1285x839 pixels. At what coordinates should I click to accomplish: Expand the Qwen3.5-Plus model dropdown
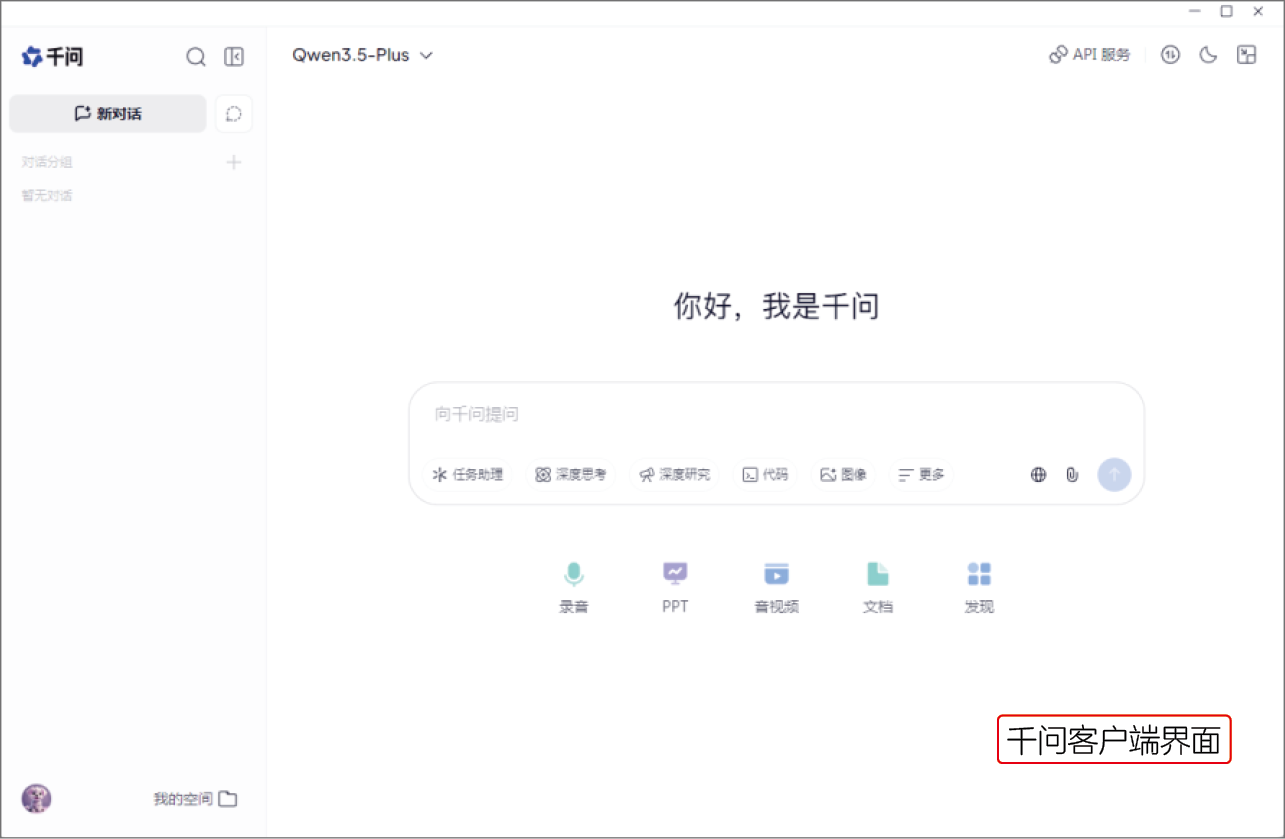click(362, 55)
